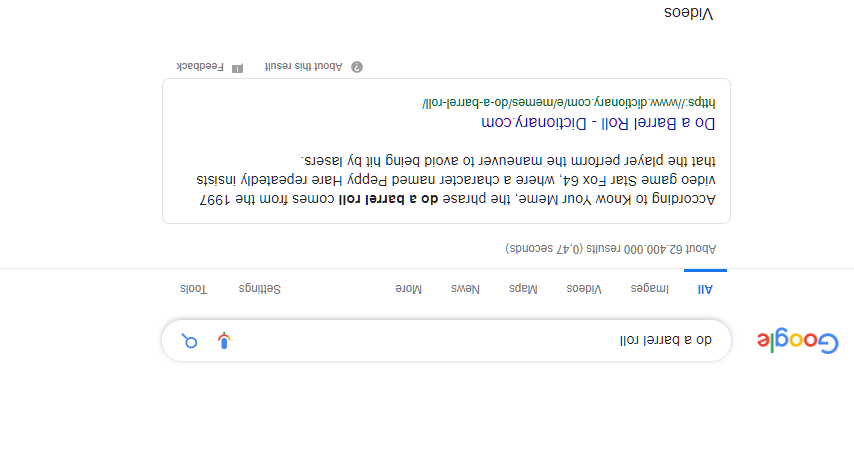Click the Videos section heading
This screenshot has height=460, width=854.
[689, 13]
